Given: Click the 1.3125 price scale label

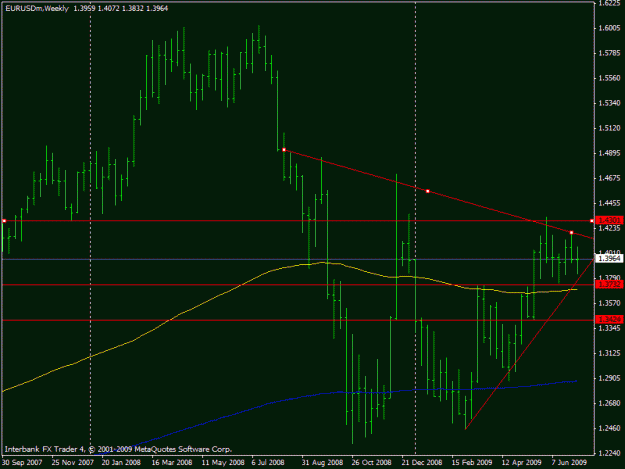Looking at the screenshot, I should pyautogui.click(x=609, y=353).
